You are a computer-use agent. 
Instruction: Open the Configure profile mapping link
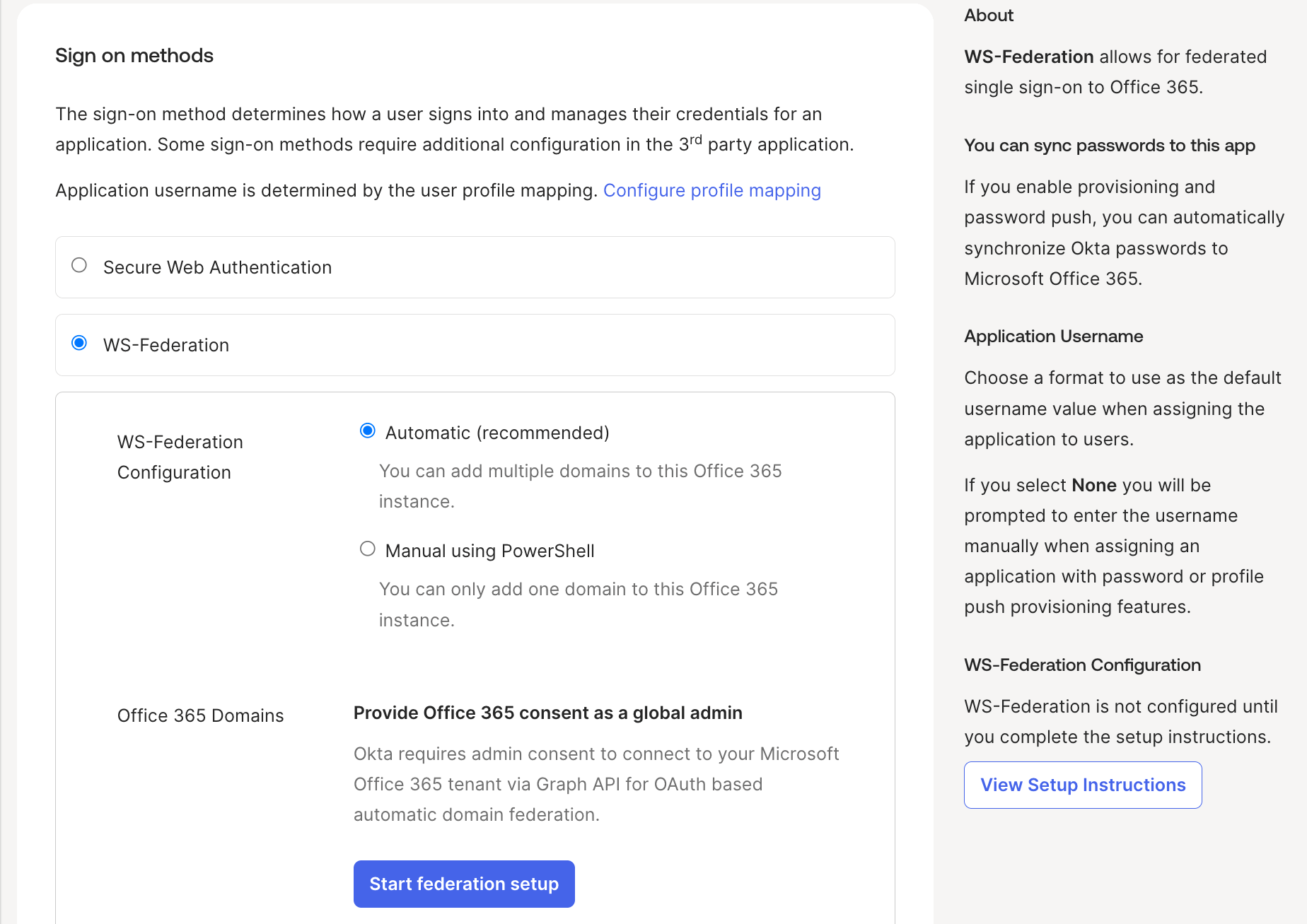[711, 191]
